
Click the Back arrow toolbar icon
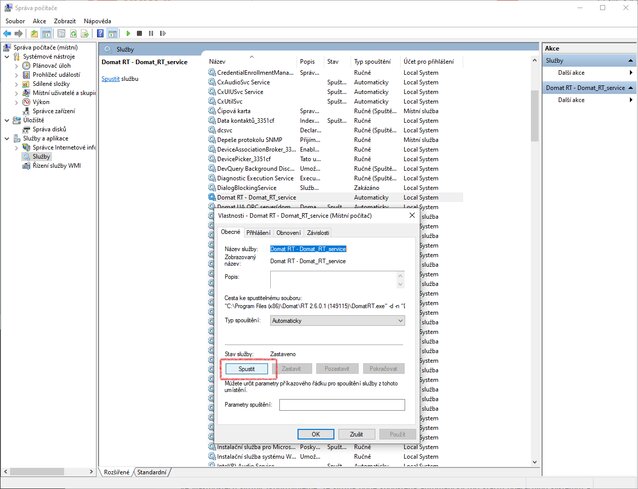point(7,33)
